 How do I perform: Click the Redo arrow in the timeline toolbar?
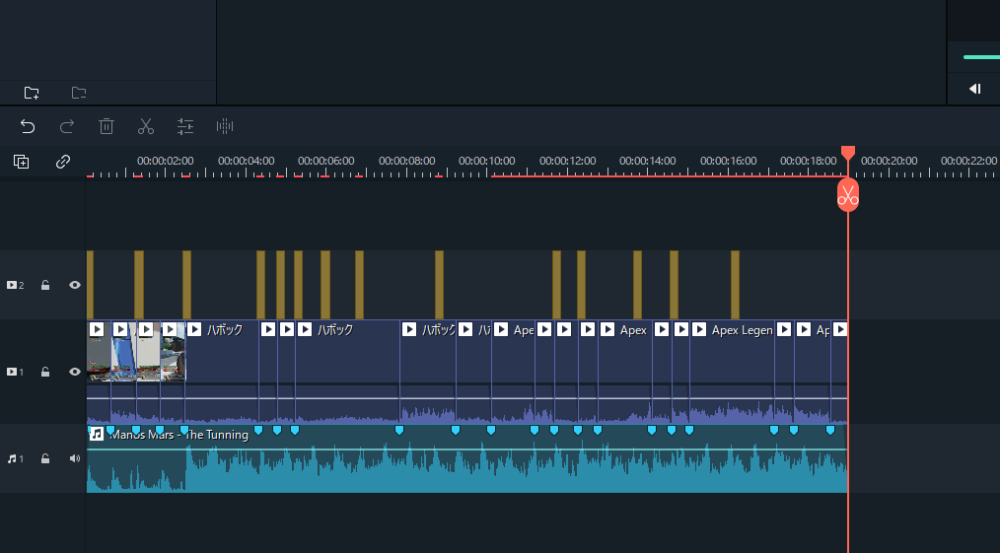[67, 126]
